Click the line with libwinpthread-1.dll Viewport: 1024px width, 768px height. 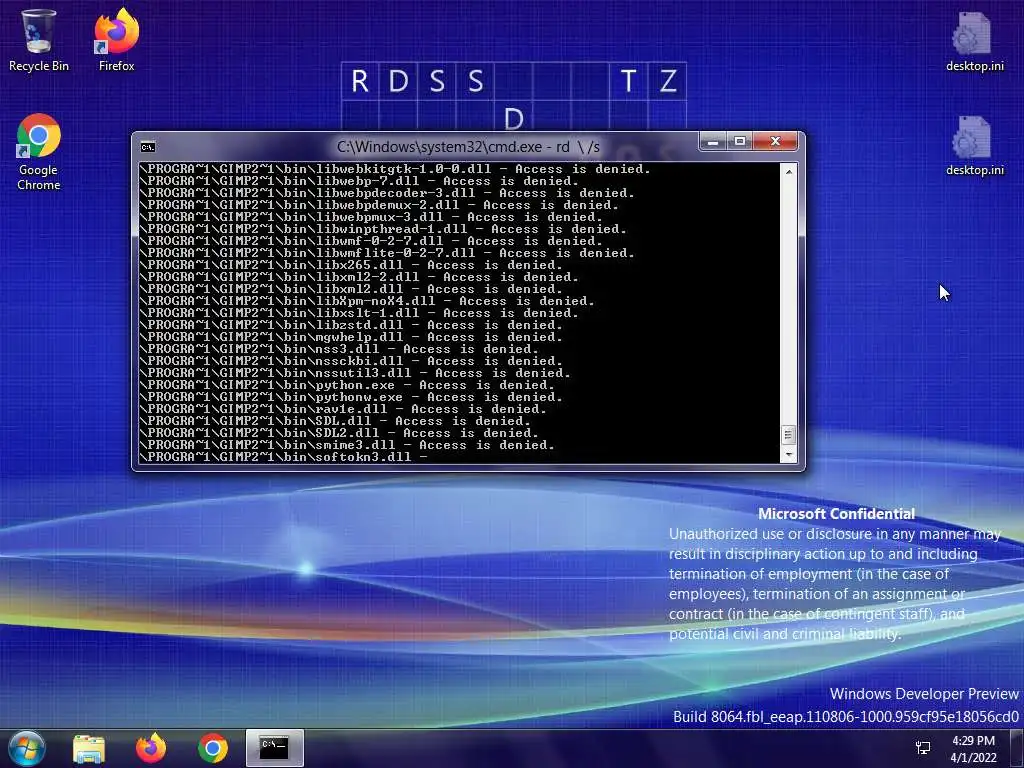[x=383, y=229]
